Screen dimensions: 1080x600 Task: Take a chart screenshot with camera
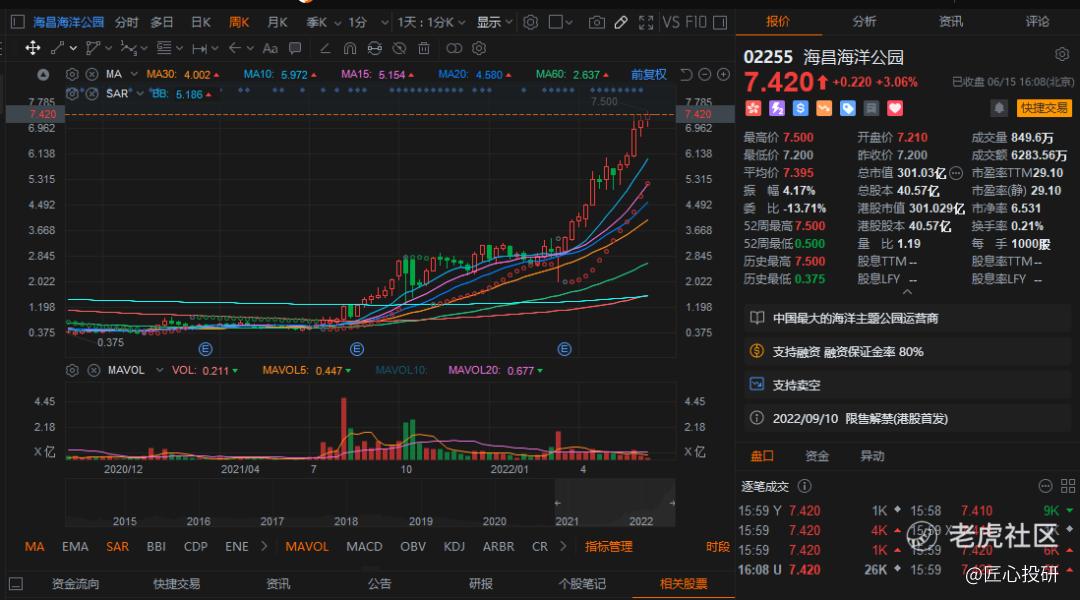(596, 23)
